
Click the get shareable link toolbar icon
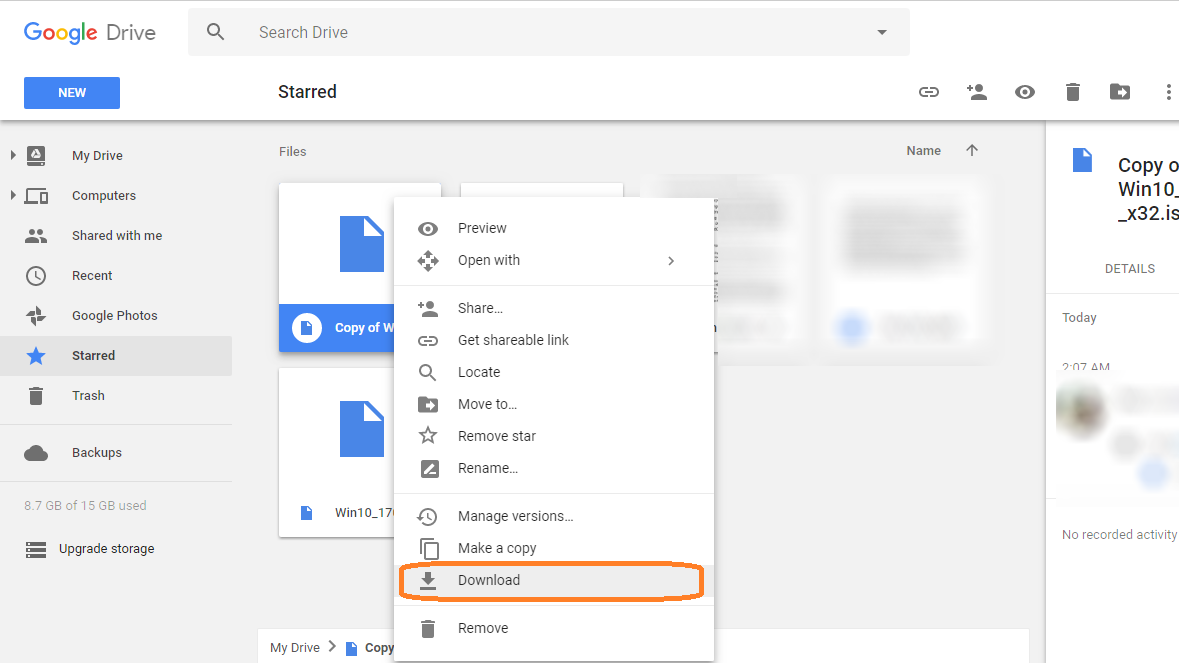(x=929, y=92)
